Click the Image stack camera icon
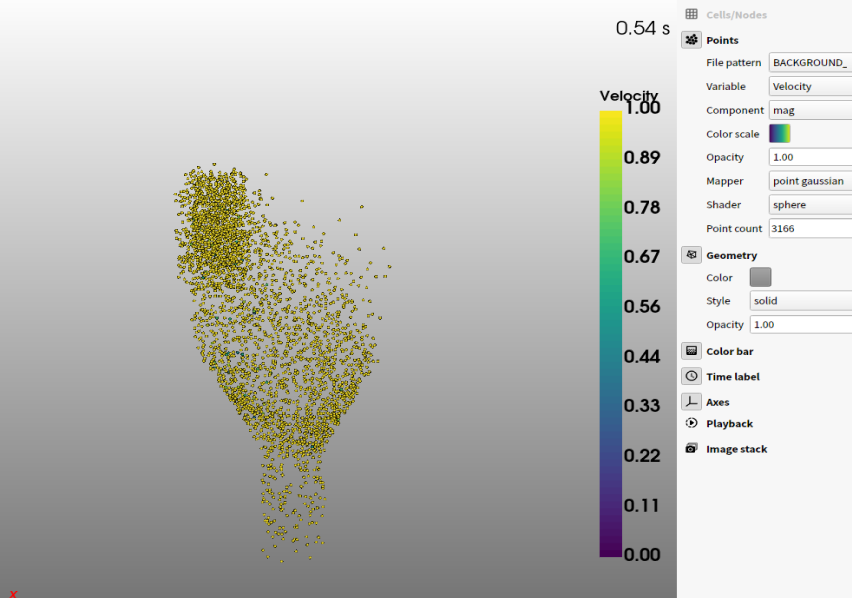Image resolution: width=852 pixels, height=598 pixels. click(691, 449)
